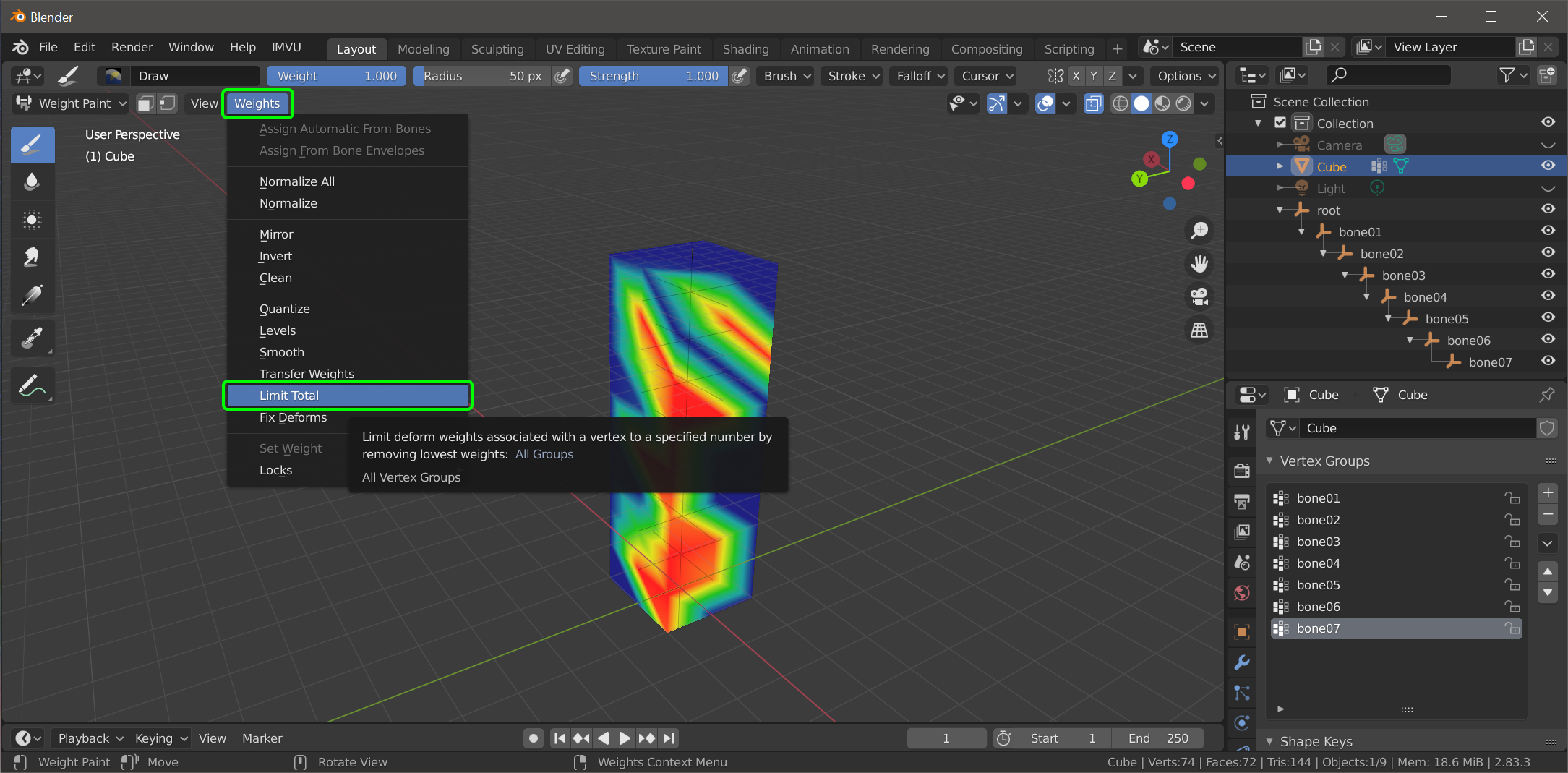Select the Average tool

click(x=33, y=220)
